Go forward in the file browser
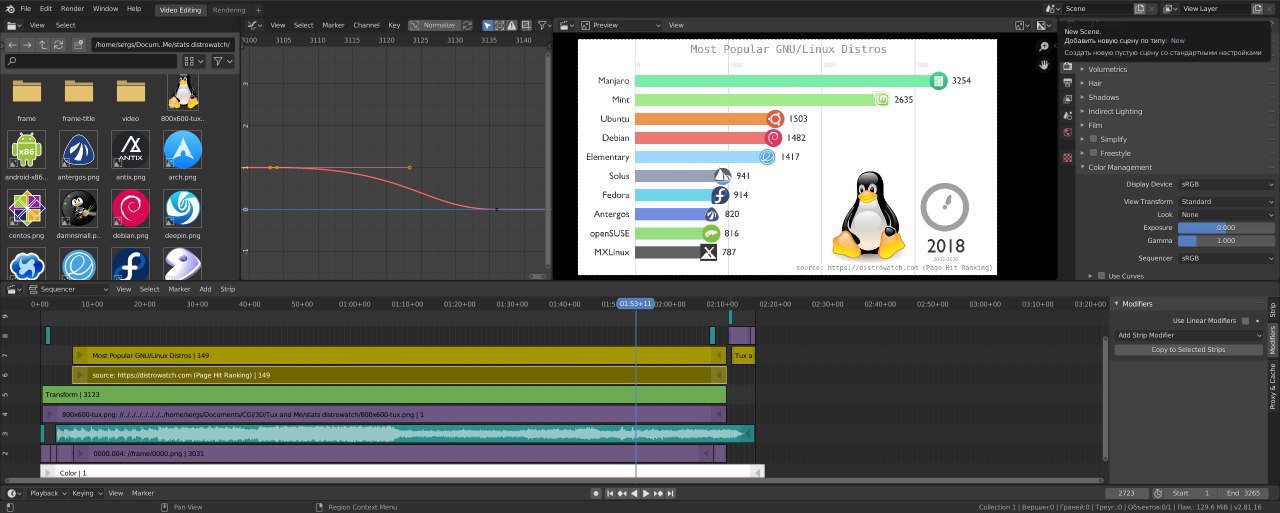The height and width of the screenshot is (513, 1280). click(x=28, y=44)
